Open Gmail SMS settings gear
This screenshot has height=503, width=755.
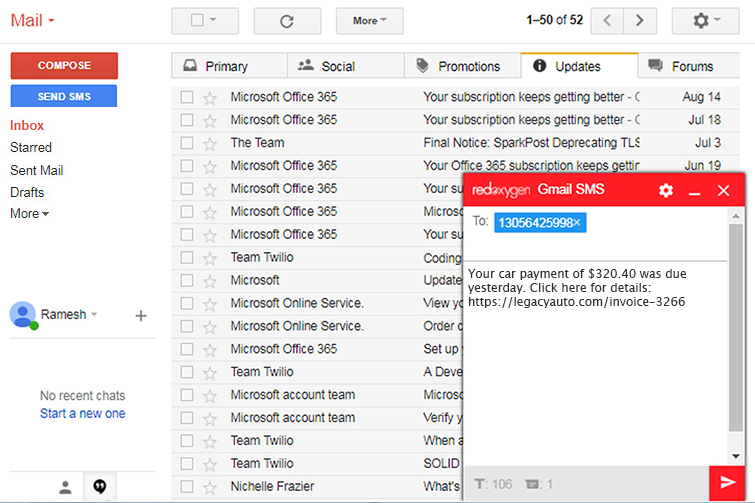pos(666,190)
